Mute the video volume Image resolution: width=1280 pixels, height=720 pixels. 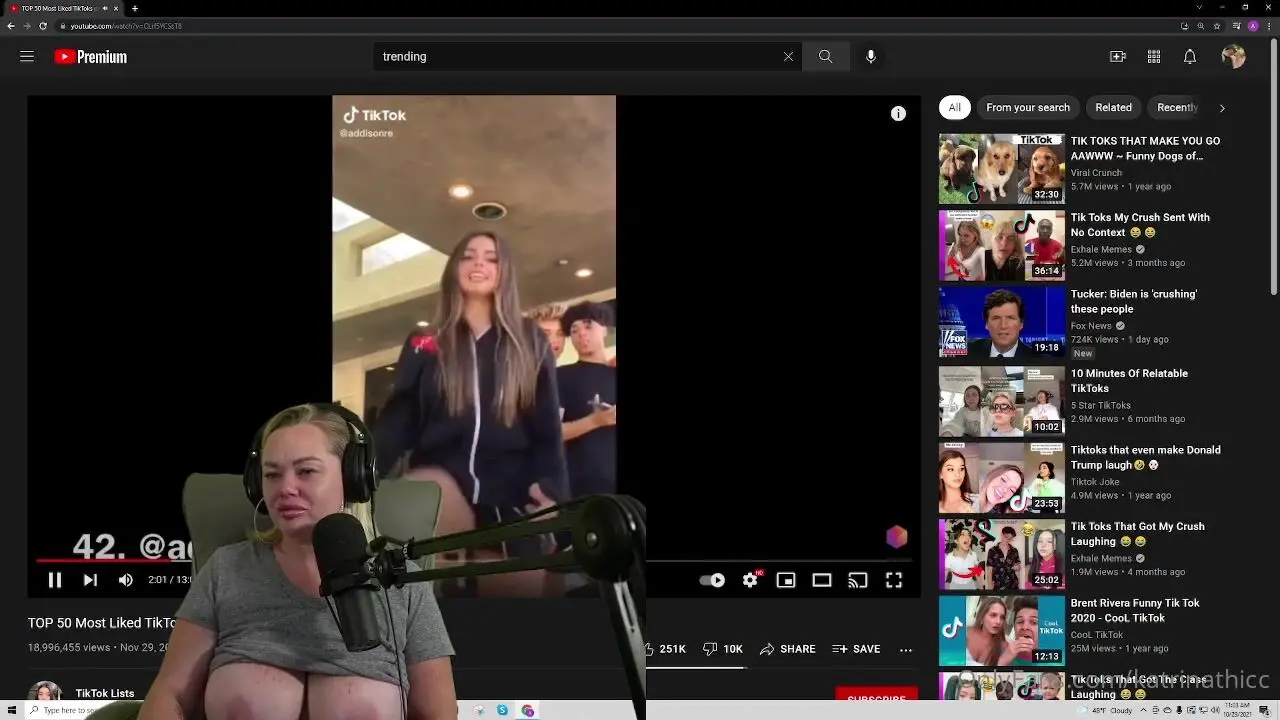(125, 580)
